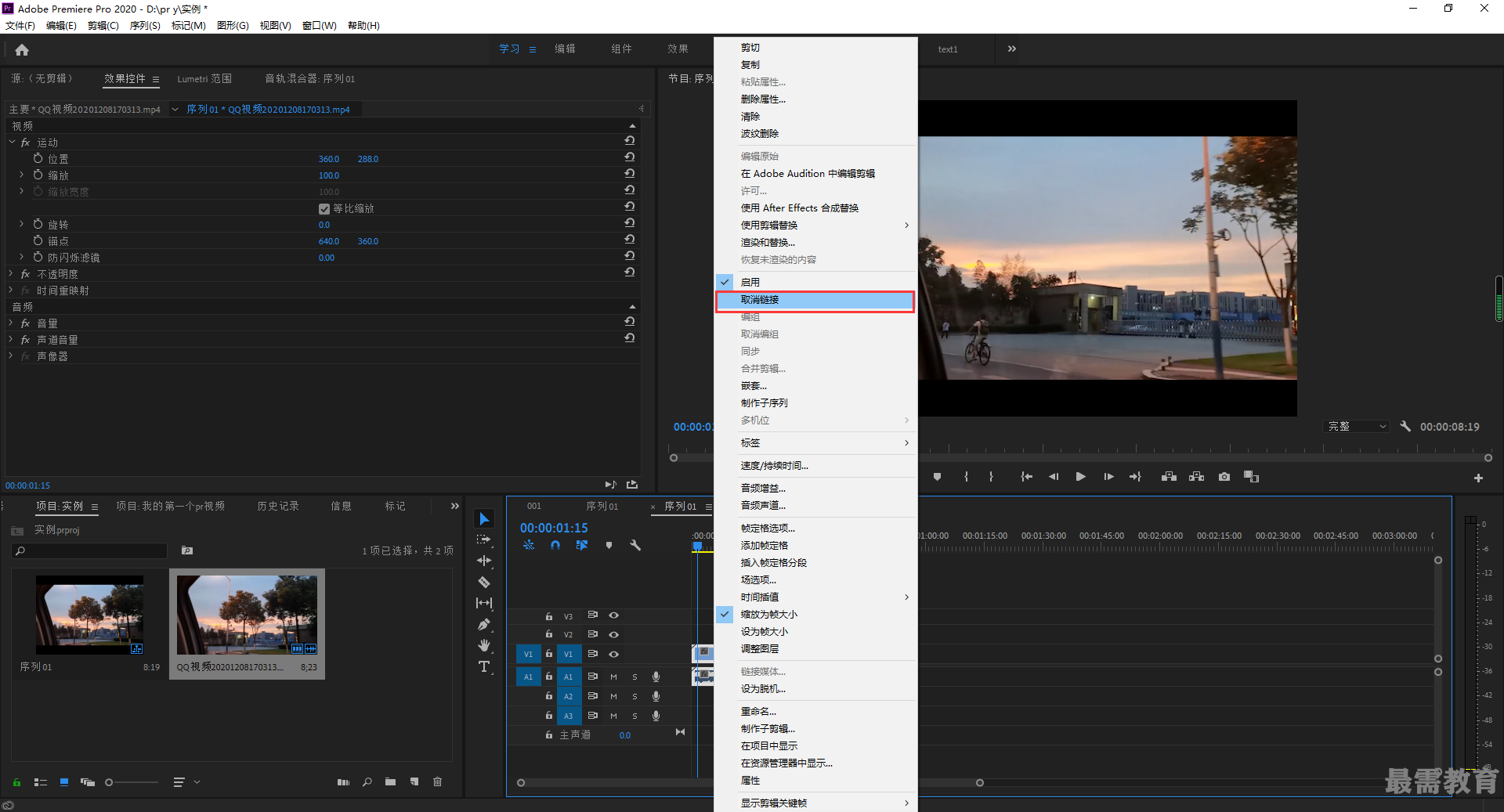1504x812 pixels.
Task: Reset the 位置 position parameter
Action: pyautogui.click(x=629, y=157)
